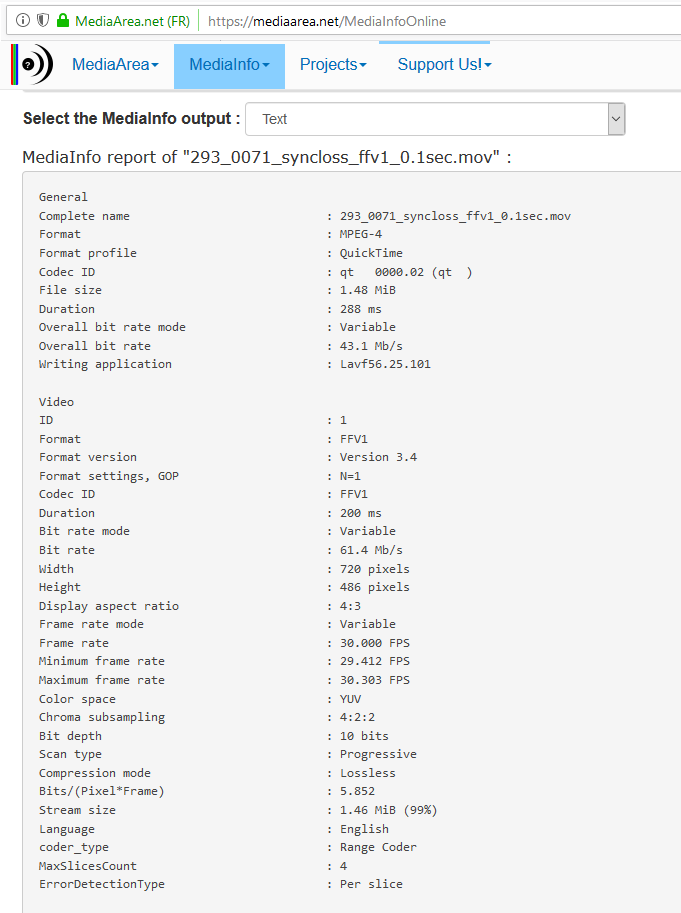Click the MediaArea logo icon
The width and height of the screenshot is (681, 913).
(x=32, y=64)
